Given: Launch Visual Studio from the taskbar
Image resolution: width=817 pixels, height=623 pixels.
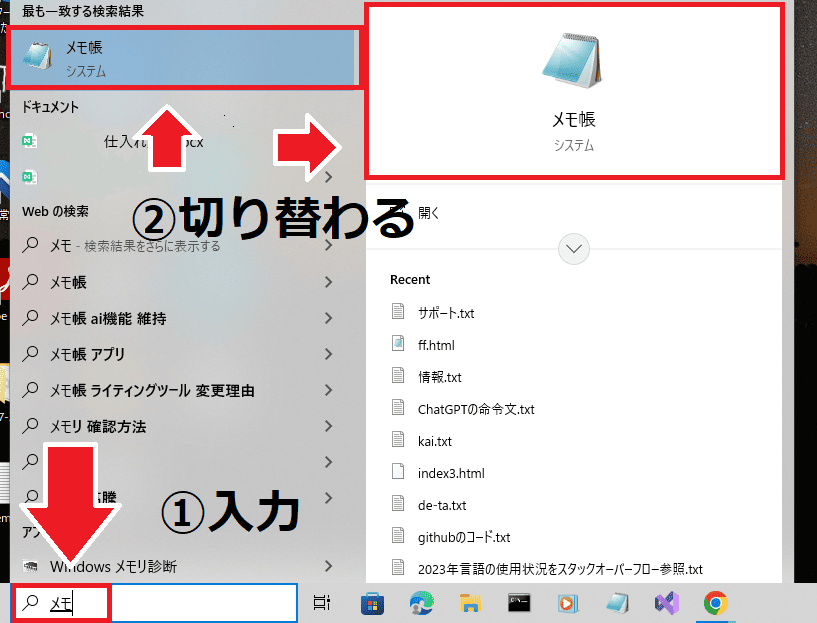Looking at the screenshot, I should tap(665, 603).
